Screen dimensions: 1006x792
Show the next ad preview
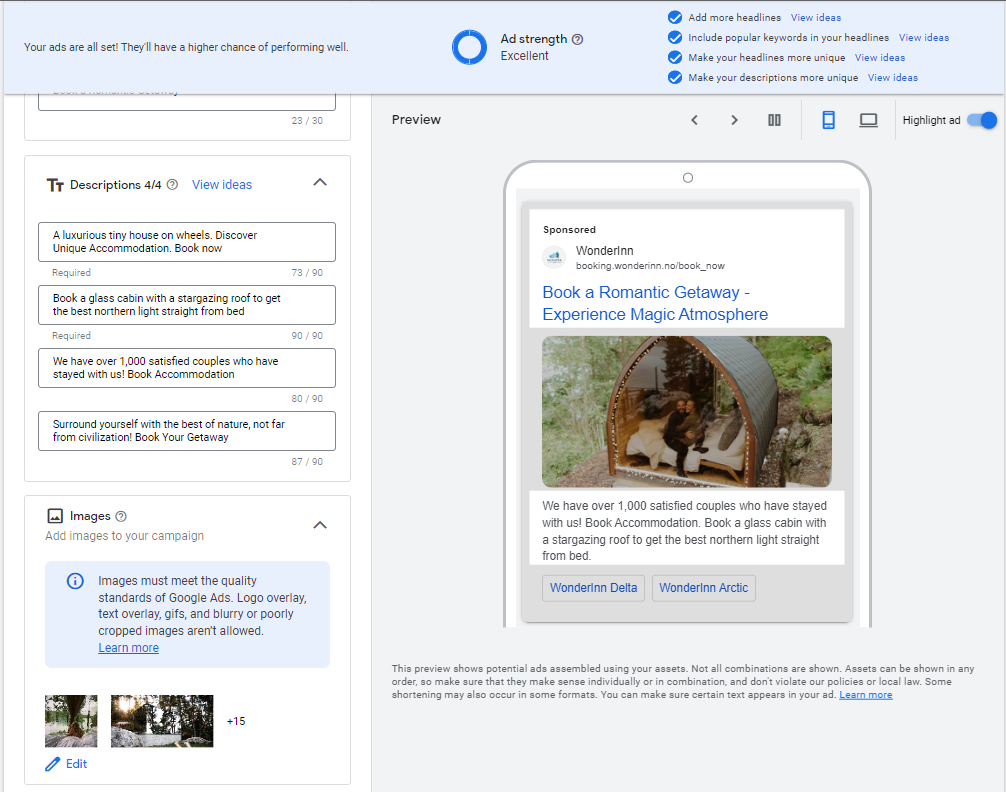734,120
